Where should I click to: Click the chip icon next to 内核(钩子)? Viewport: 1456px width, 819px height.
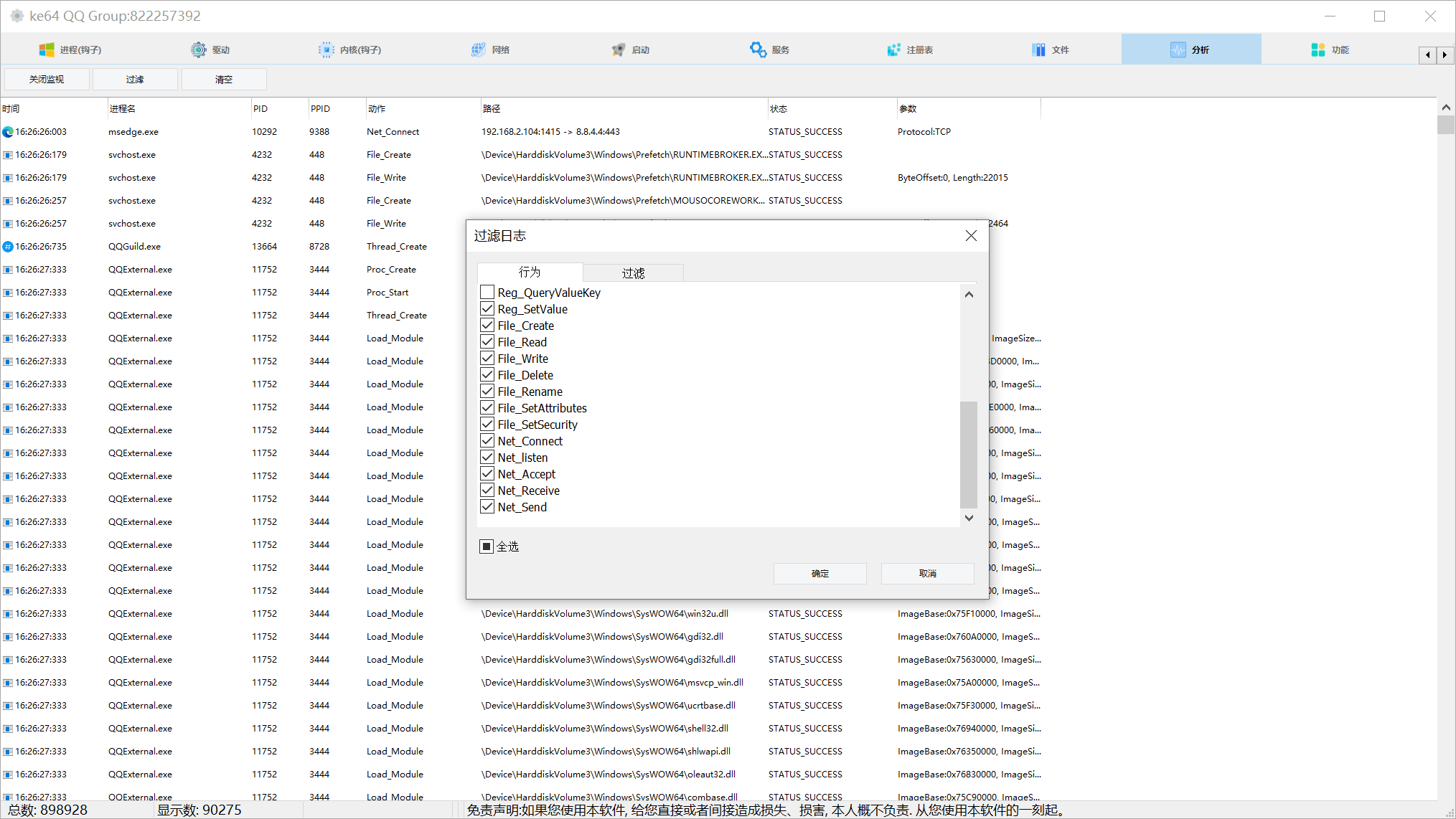coord(327,49)
